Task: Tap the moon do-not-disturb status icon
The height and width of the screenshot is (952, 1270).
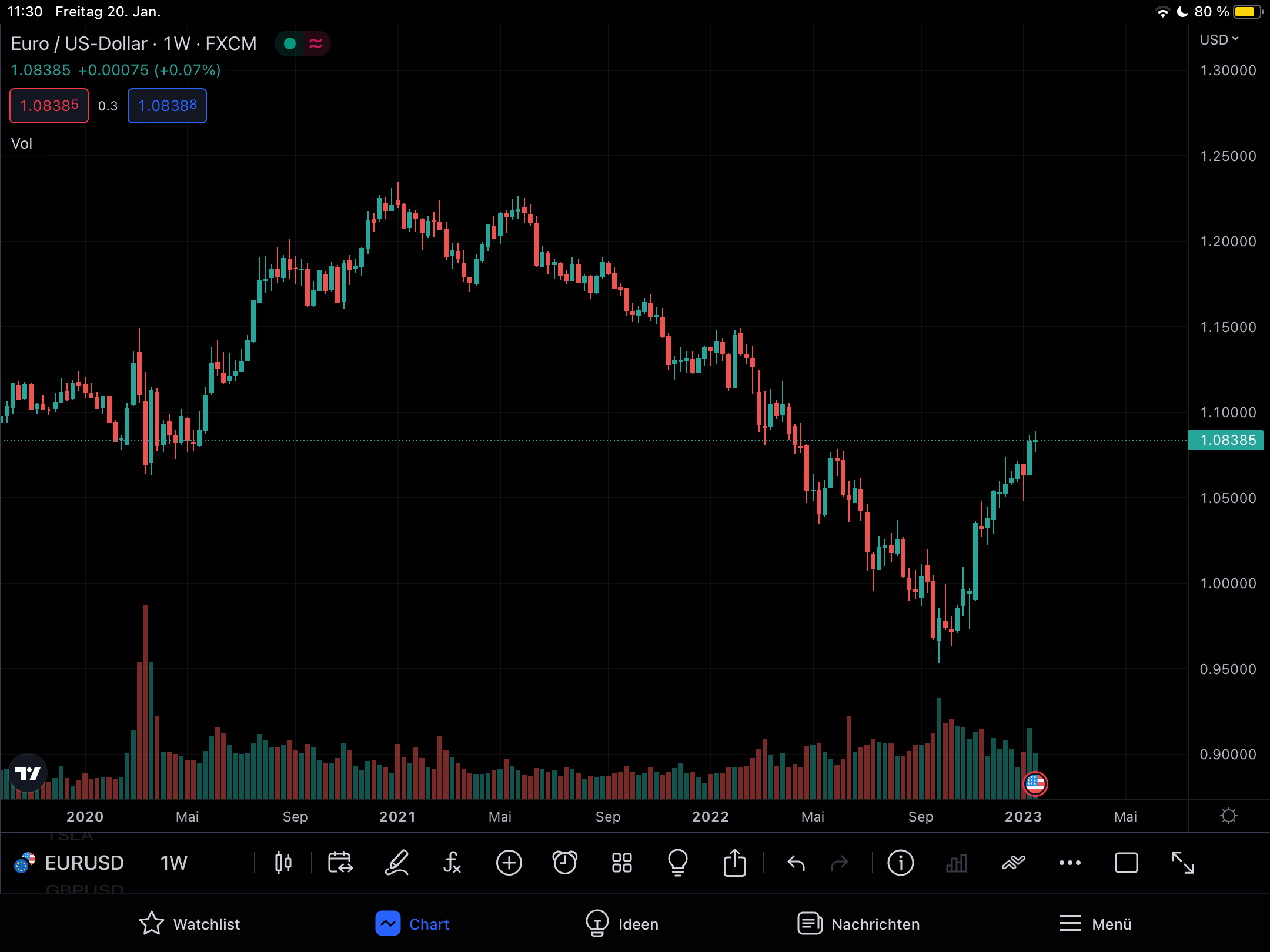Action: tap(1182, 12)
